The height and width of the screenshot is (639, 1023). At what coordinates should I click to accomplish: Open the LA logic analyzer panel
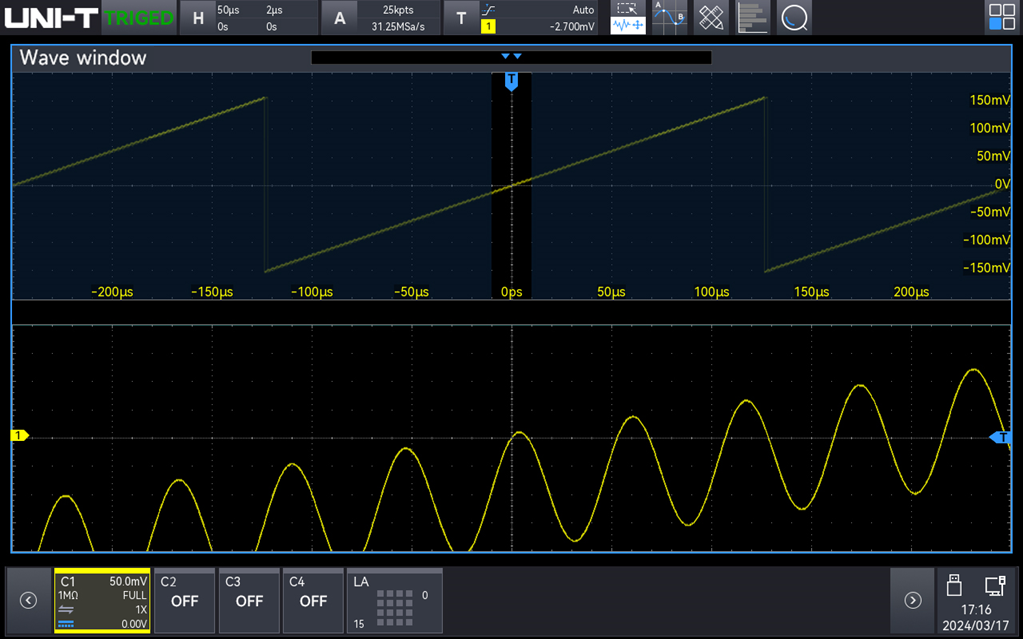pyautogui.click(x=394, y=601)
